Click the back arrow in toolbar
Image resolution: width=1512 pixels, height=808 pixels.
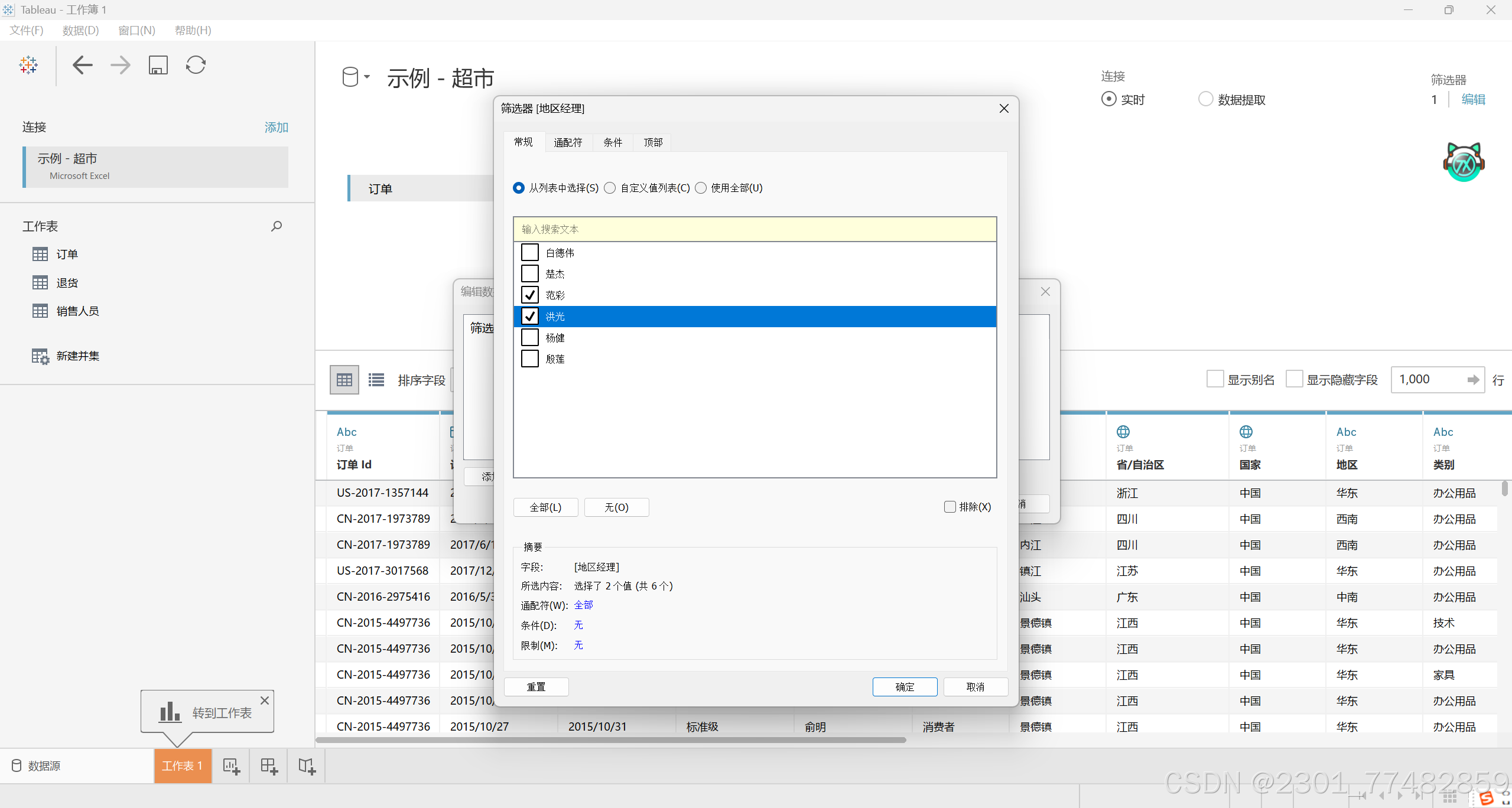click(x=83, y=65)
